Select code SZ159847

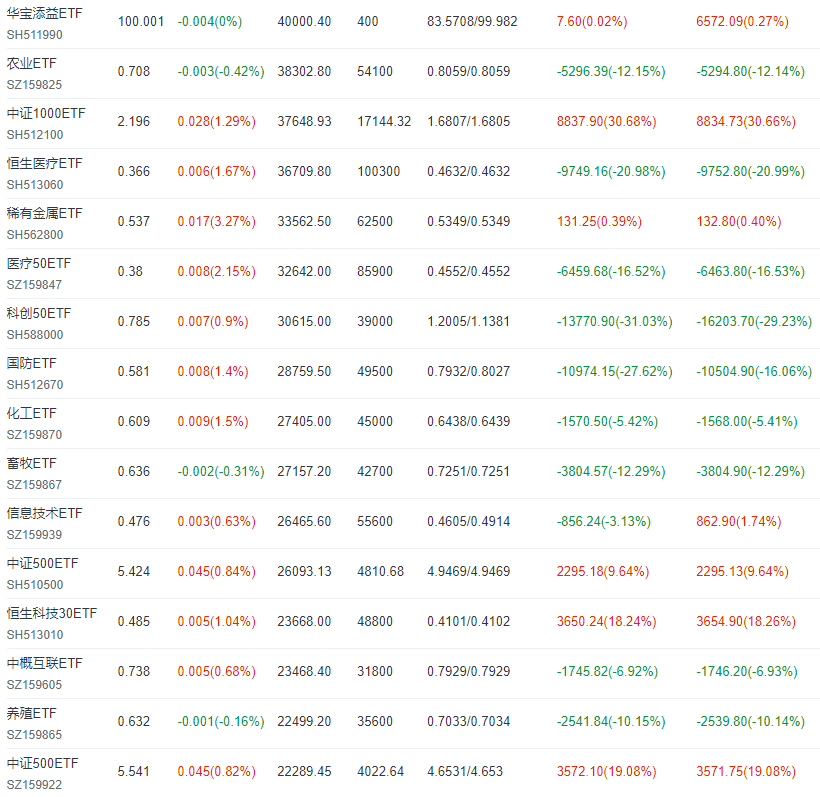coord(35,285)
